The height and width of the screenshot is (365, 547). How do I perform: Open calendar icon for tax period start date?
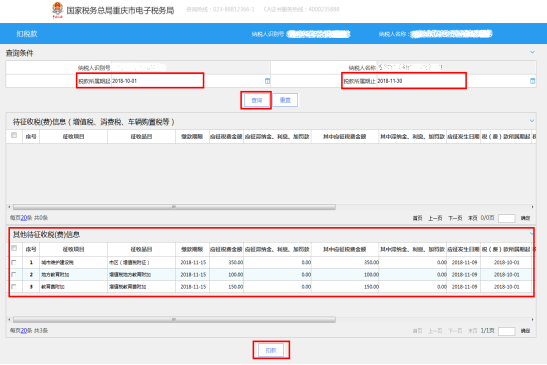point(267,81)
